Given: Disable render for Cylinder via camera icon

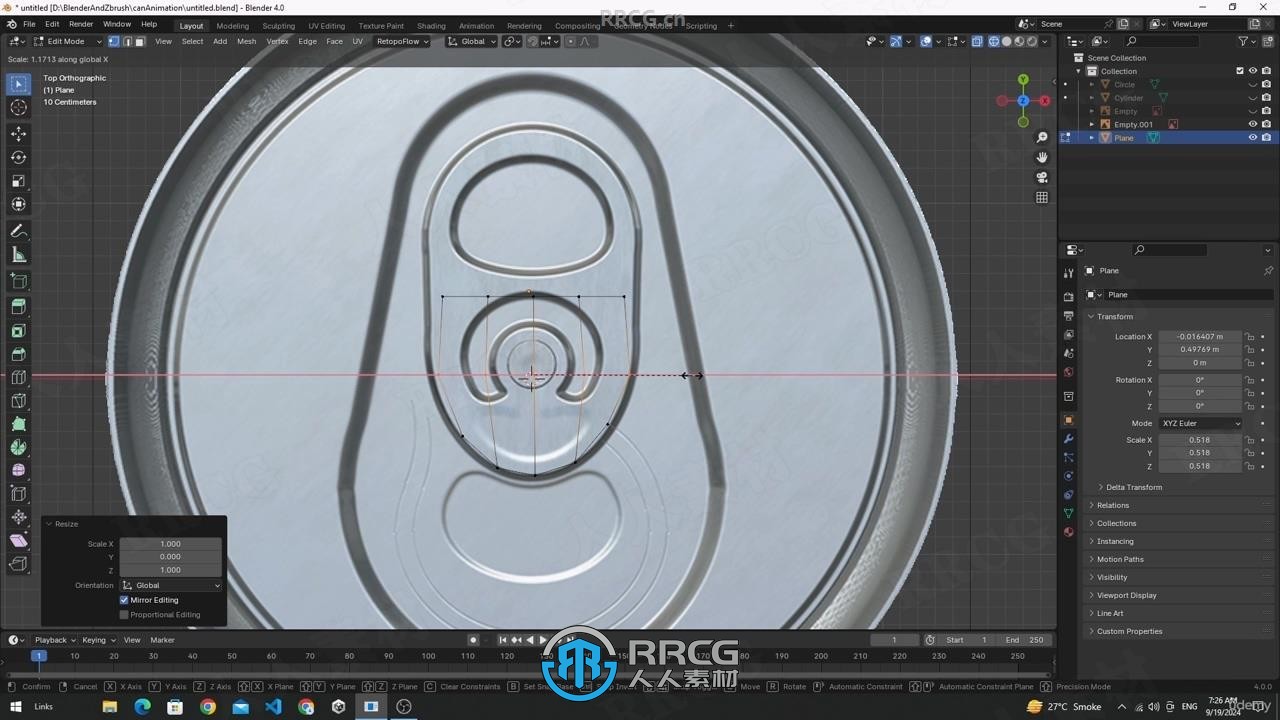Looking at the screenshot, I should pos(1266,98).
